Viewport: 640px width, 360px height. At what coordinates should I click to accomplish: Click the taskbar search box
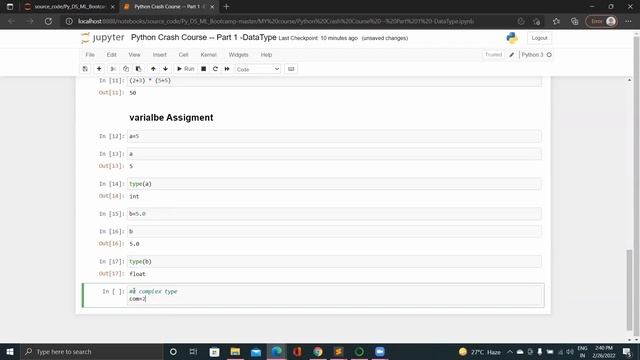coord(91,351)
